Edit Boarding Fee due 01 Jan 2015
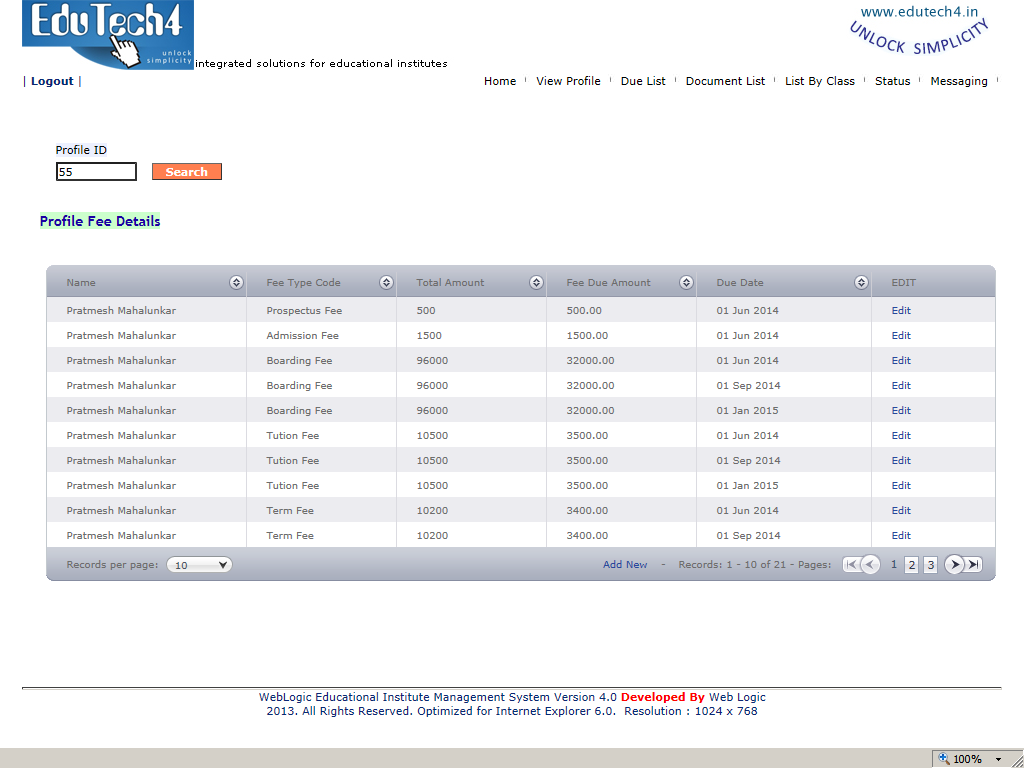 [x=901, y=410]
